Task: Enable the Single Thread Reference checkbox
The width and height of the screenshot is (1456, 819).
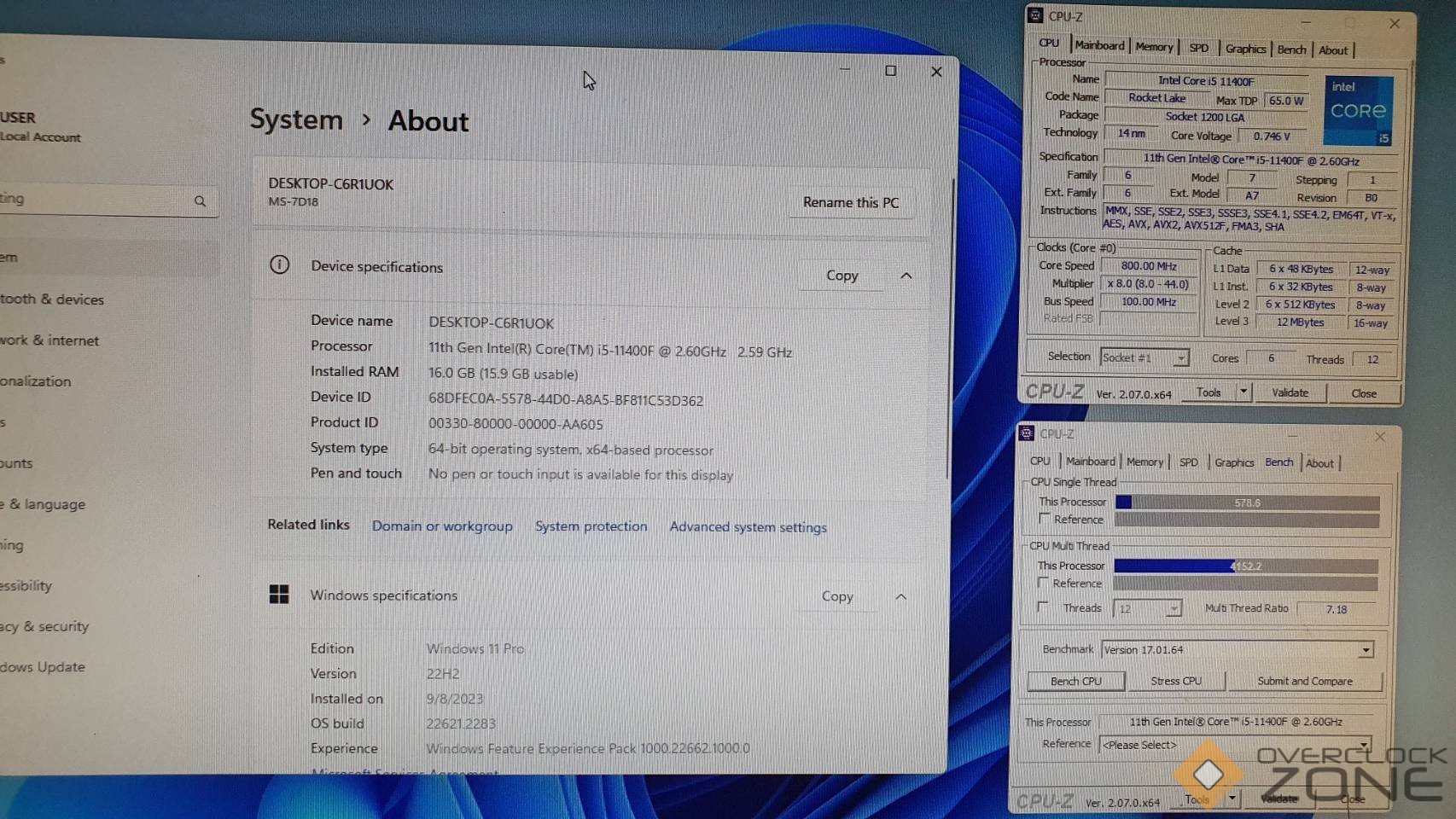Action: (1045, 519)
